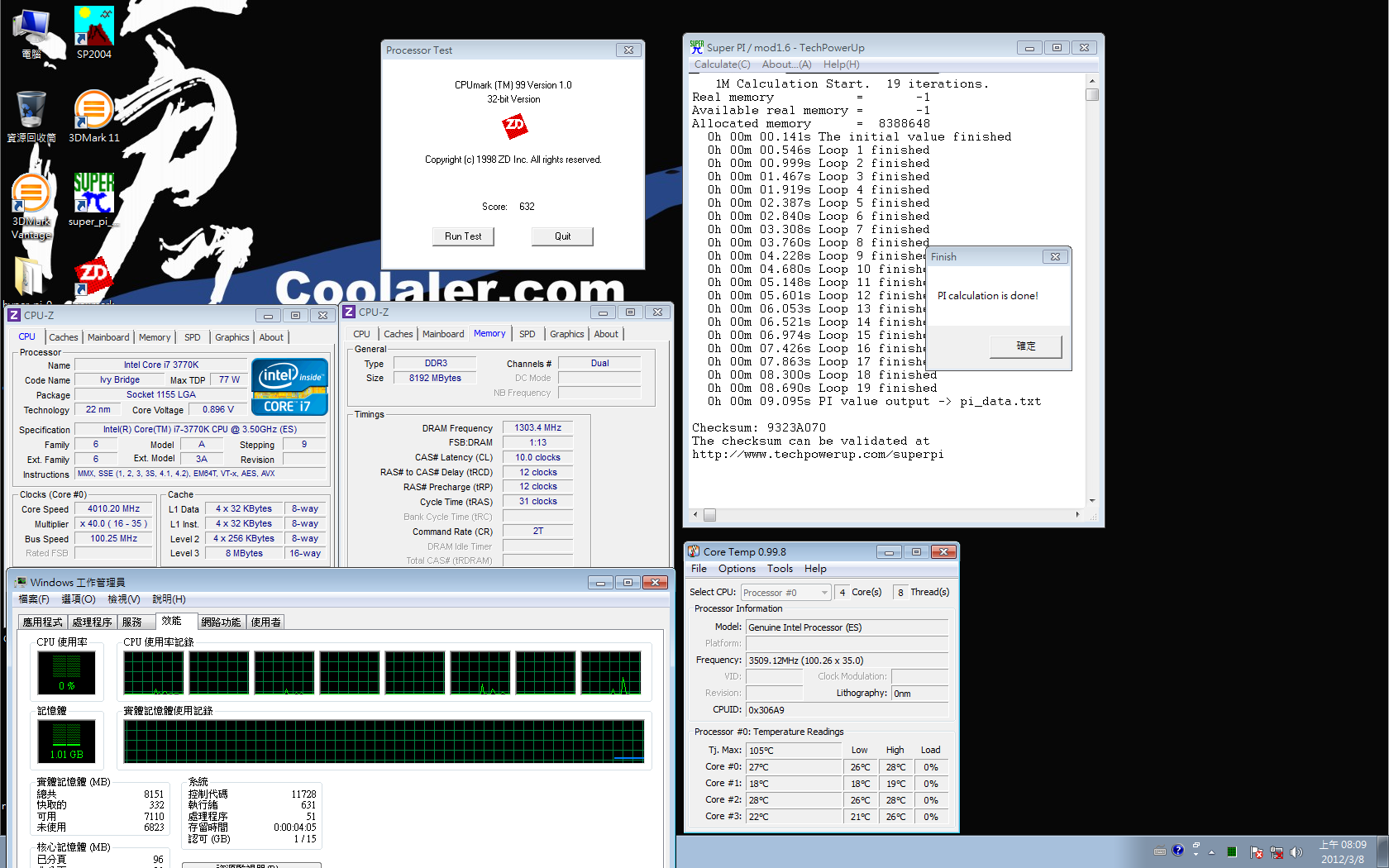Open 檔案 menu in Task Manager
Screen dimensions: 1389x868
(34, 599)
